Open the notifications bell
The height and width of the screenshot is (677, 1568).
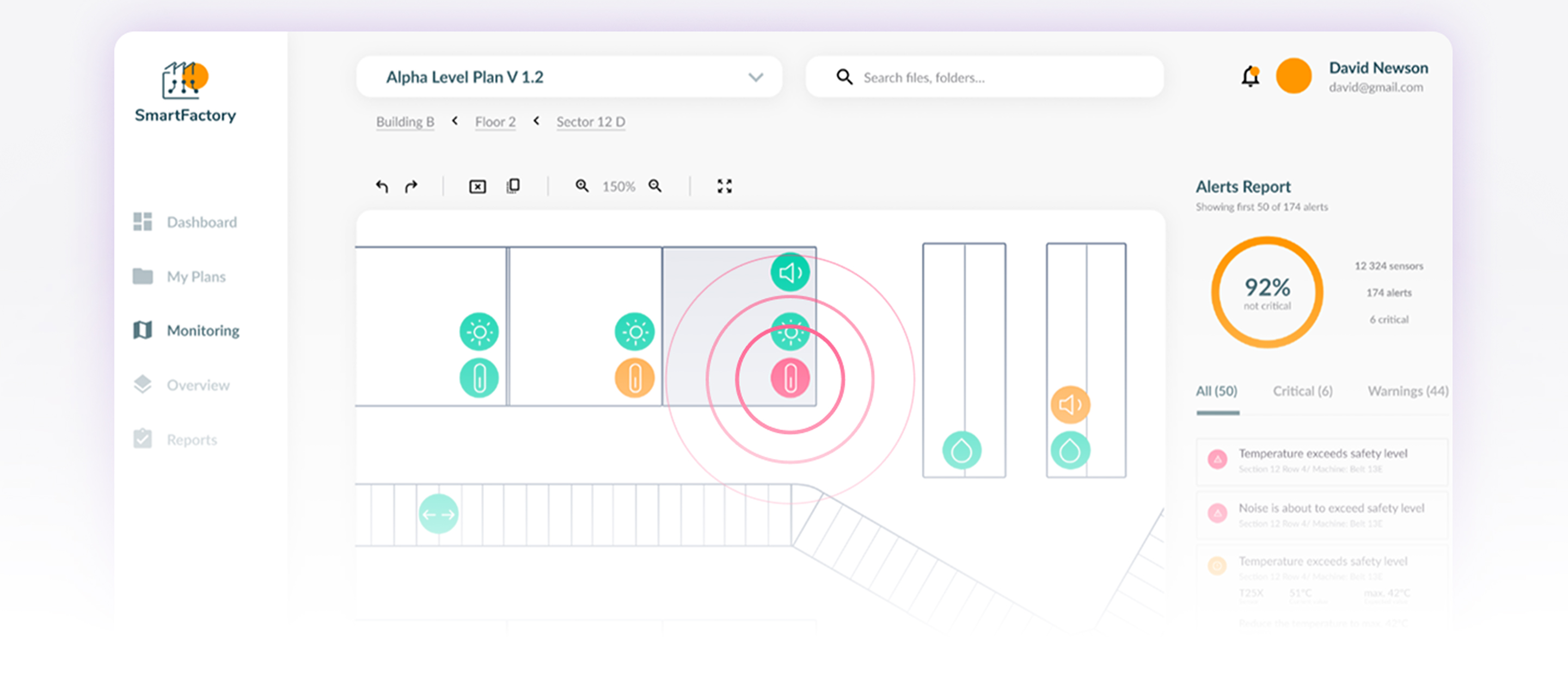1249,77
